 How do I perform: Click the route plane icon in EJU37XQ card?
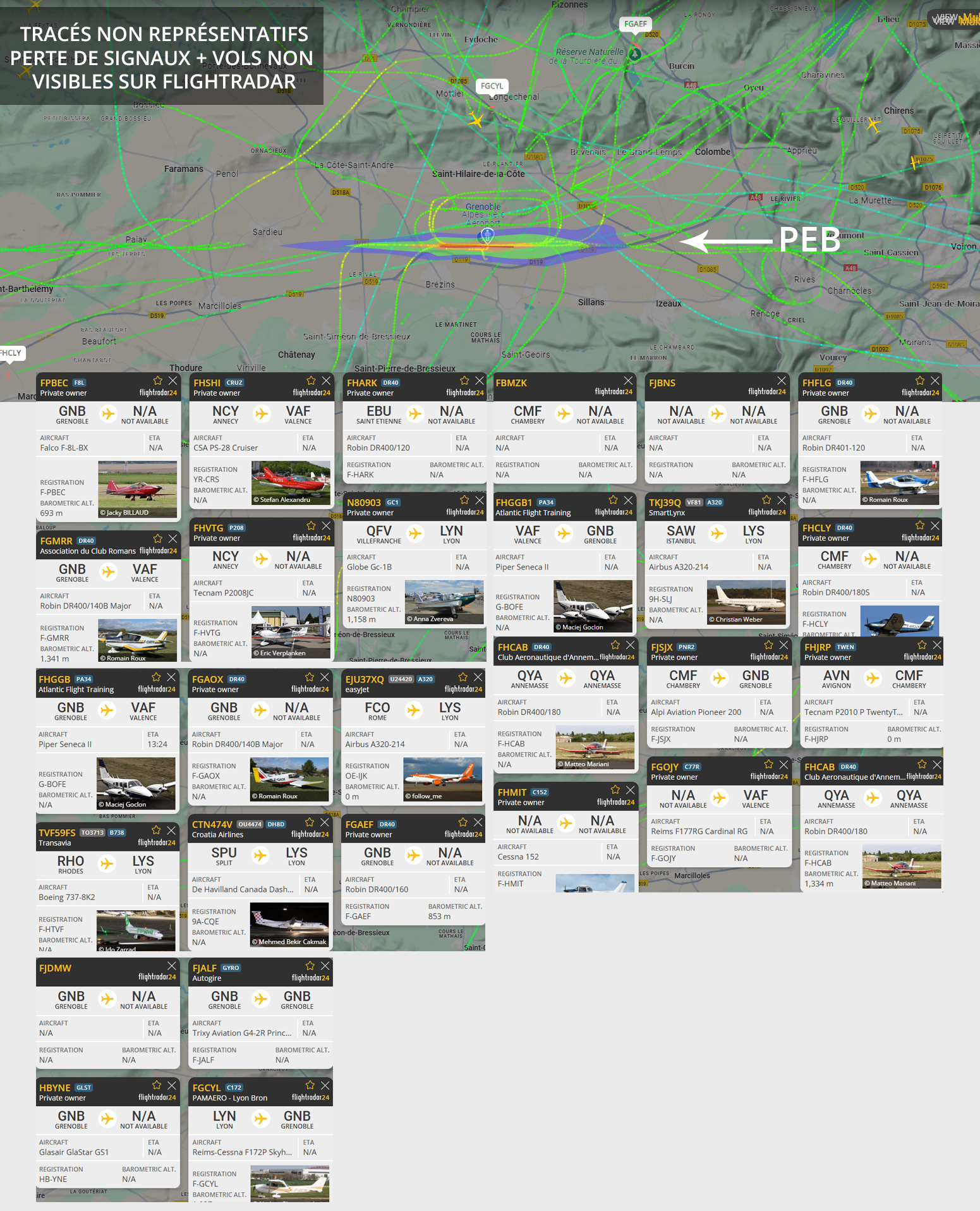coord(414,710)
